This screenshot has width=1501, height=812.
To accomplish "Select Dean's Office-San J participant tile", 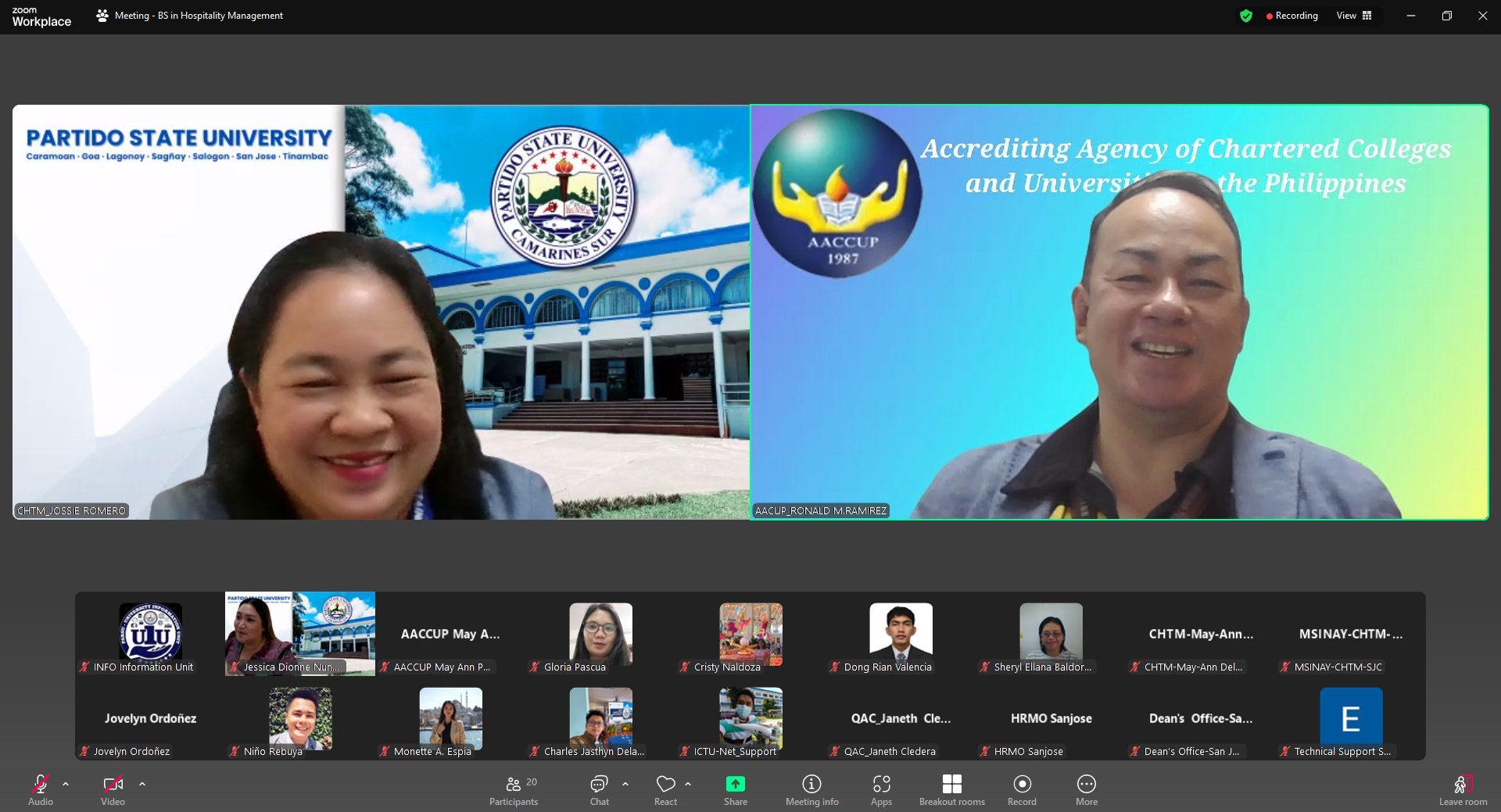I will pos(1201,718).
